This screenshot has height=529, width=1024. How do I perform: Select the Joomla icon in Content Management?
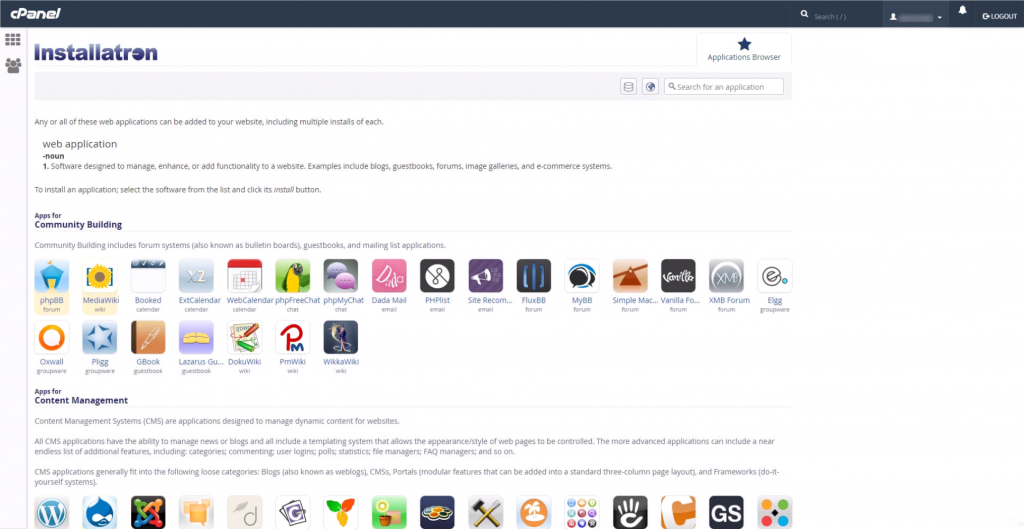coord(148,512)
